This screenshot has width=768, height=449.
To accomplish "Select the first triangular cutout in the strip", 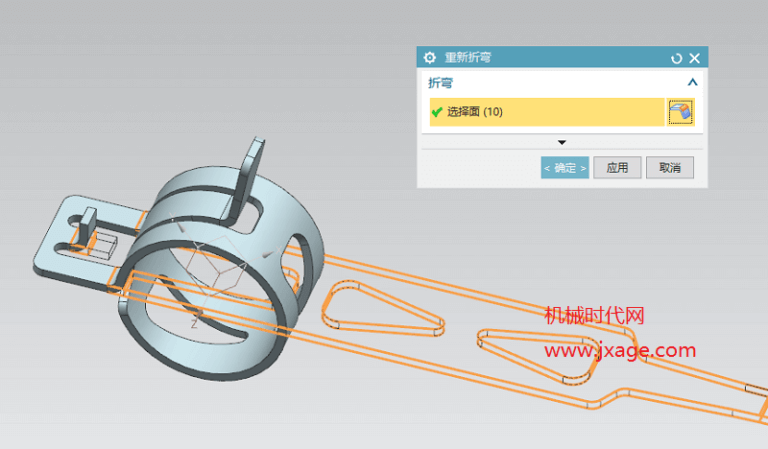I will 383,310.
